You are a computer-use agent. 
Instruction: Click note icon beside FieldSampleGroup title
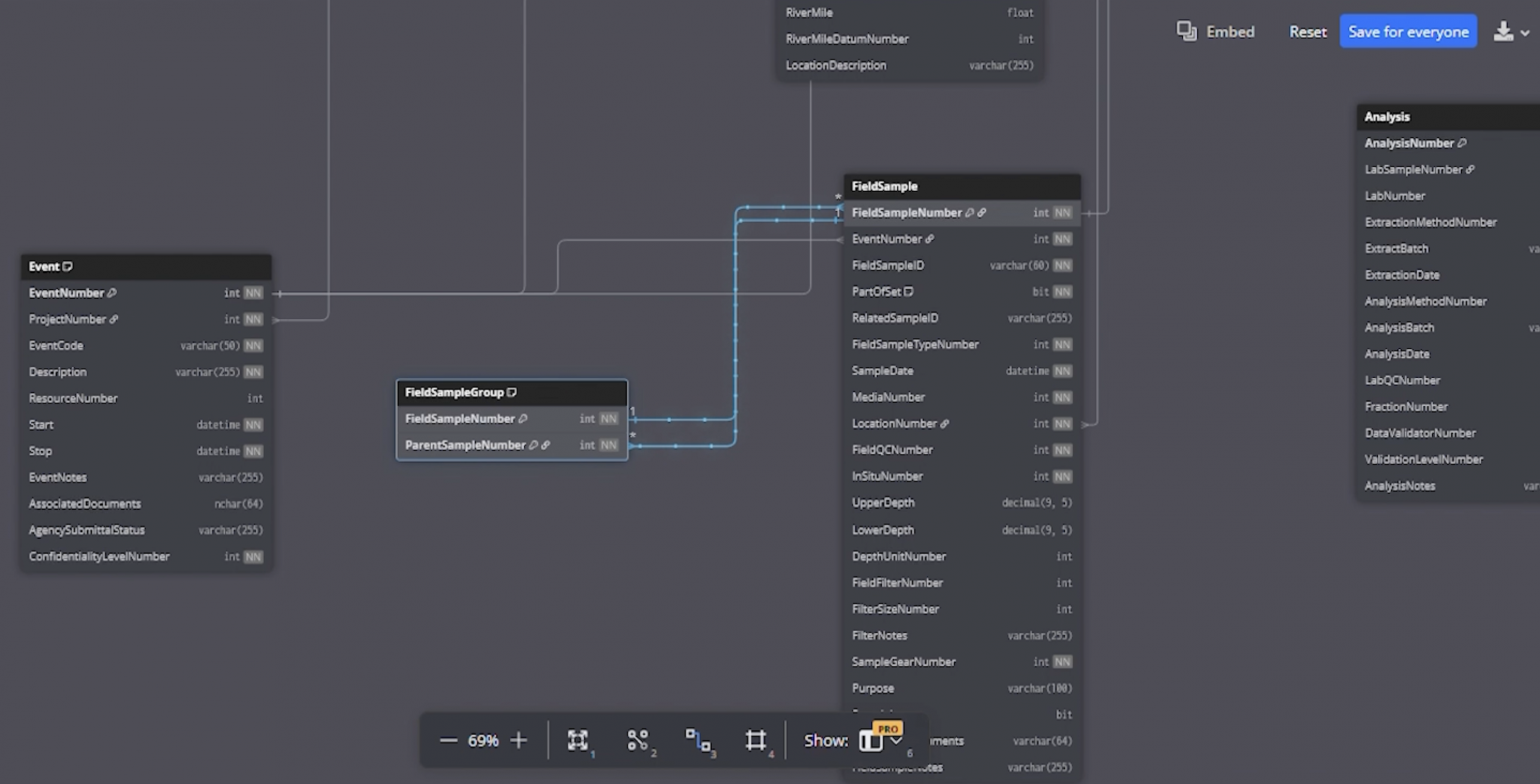coord(512,393)
